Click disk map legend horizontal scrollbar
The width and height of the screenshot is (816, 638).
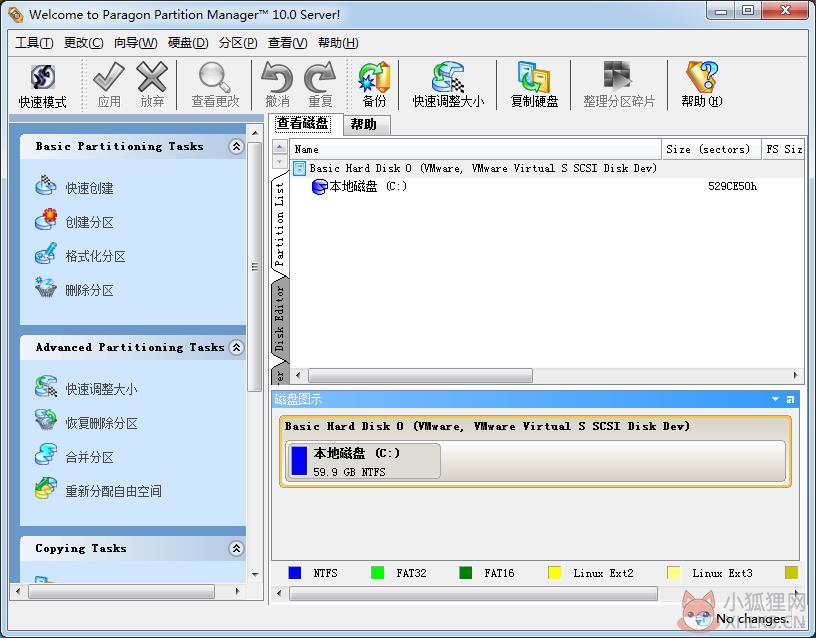[473, 593]
